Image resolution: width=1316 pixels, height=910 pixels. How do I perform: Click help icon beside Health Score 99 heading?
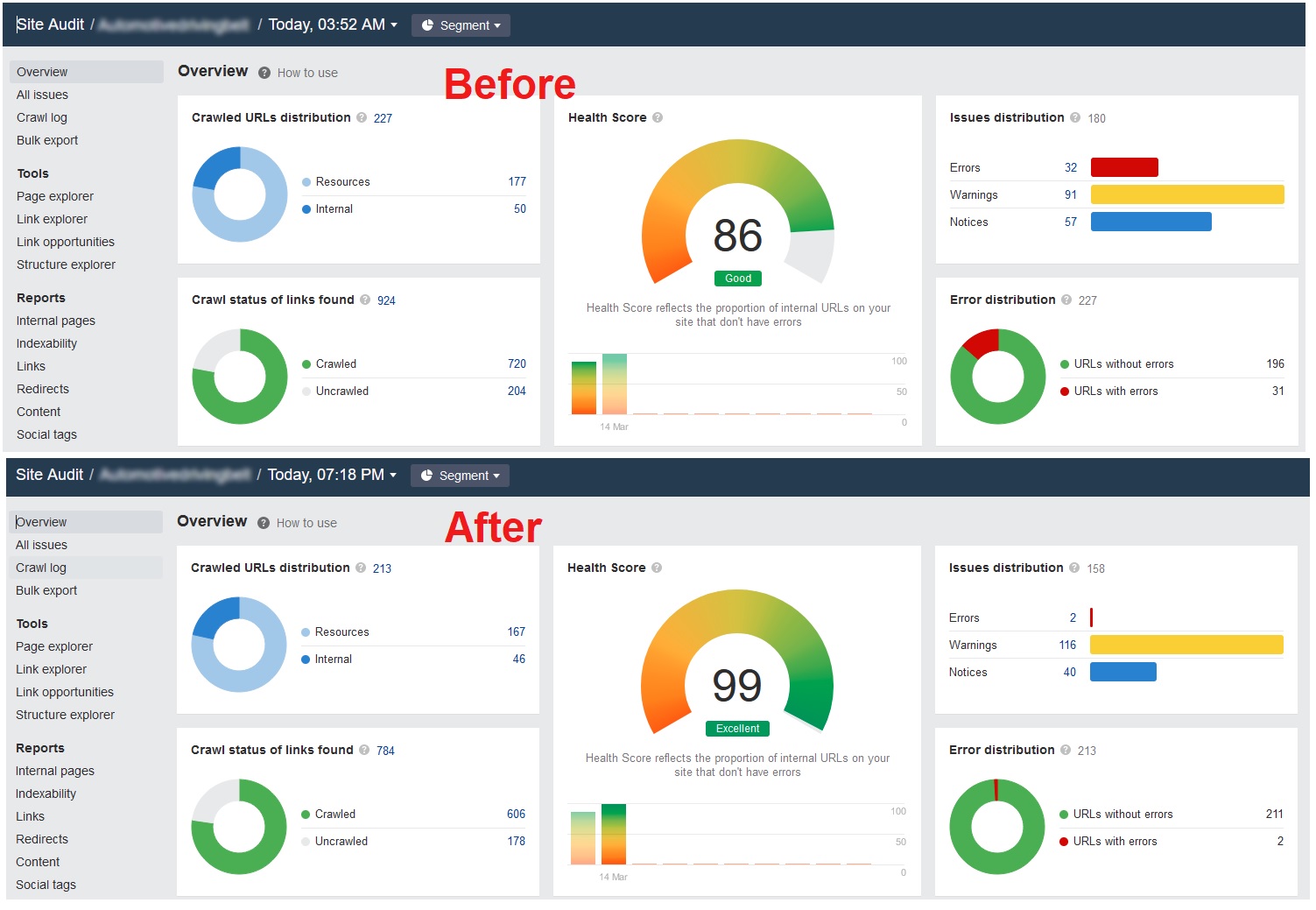point(657,568)
